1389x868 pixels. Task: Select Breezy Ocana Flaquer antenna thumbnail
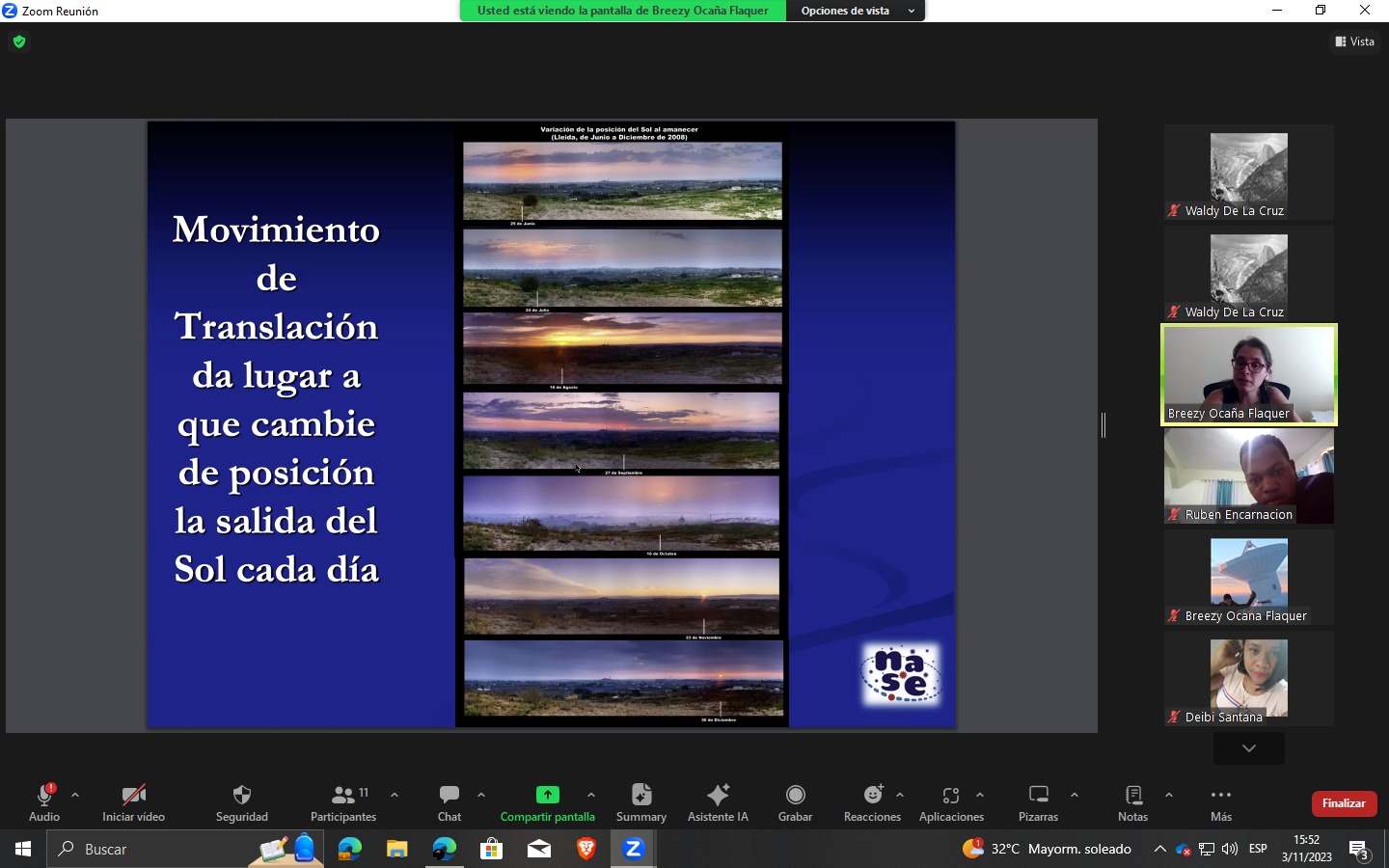coord(1249,578)
